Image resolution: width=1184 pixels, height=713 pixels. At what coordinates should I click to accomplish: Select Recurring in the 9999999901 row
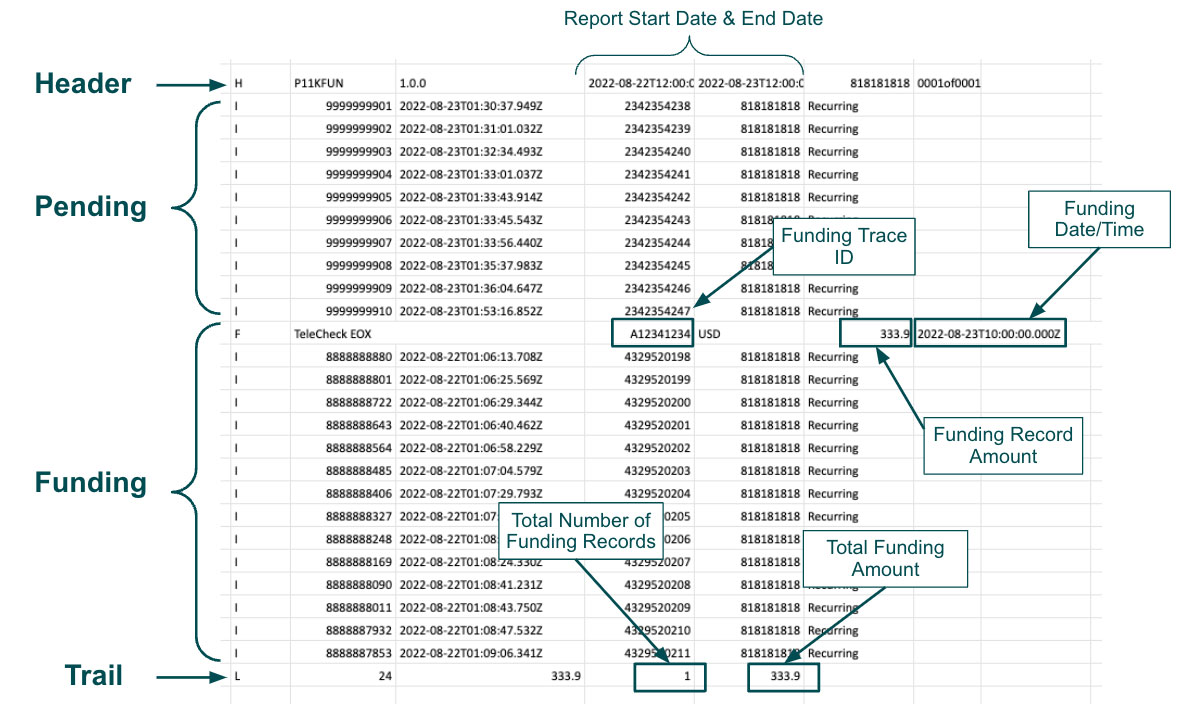pos(833,106)
